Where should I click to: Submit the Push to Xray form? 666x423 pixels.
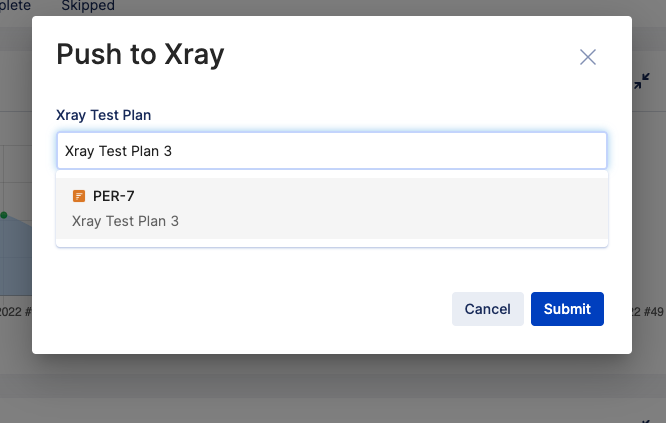click(x=567, y=309)
